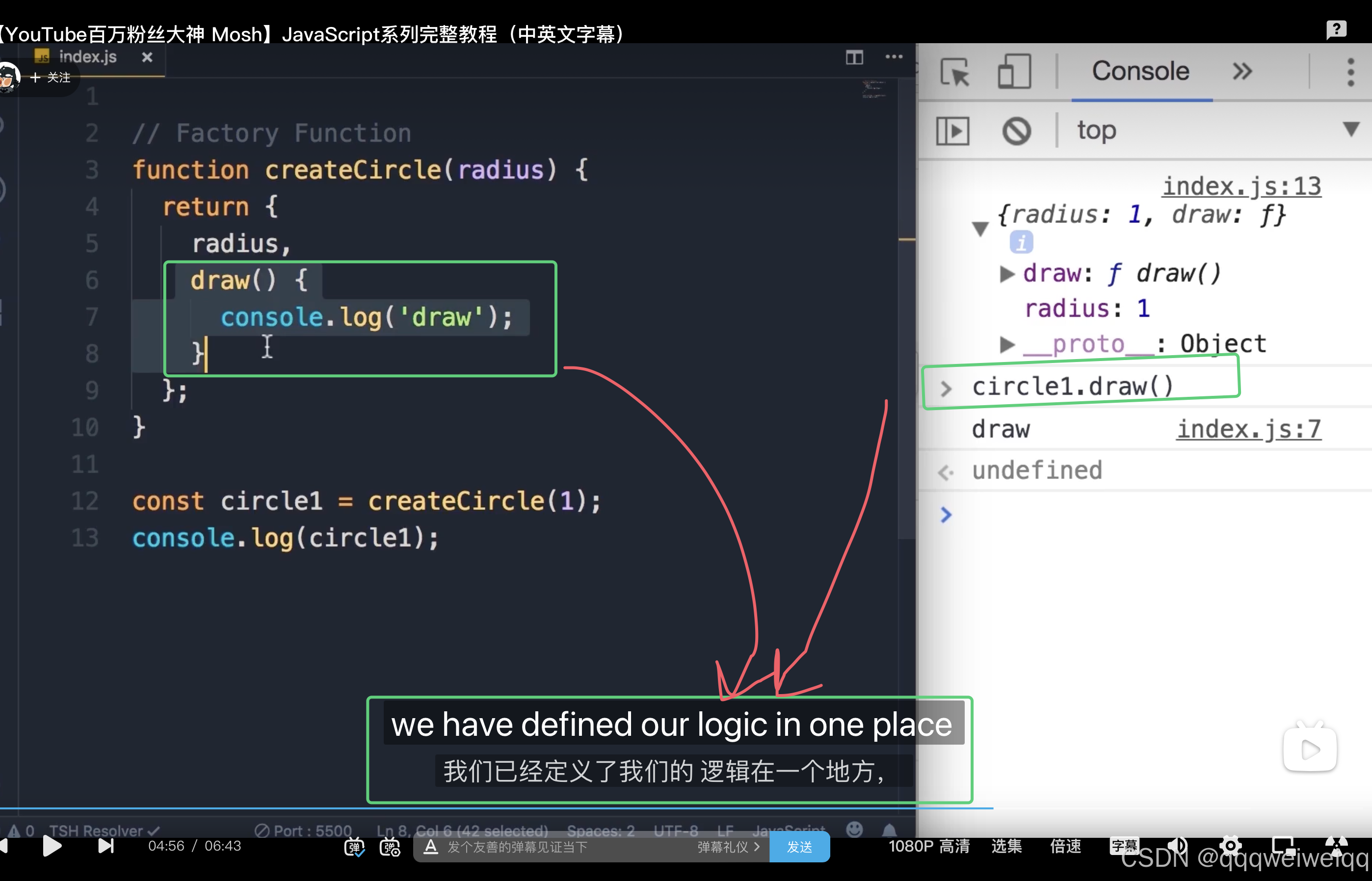The width and height of the screenshot is (1372, 881).
Task: Click the blue info 'i' badge
Action: click(x=1021, y=242)
